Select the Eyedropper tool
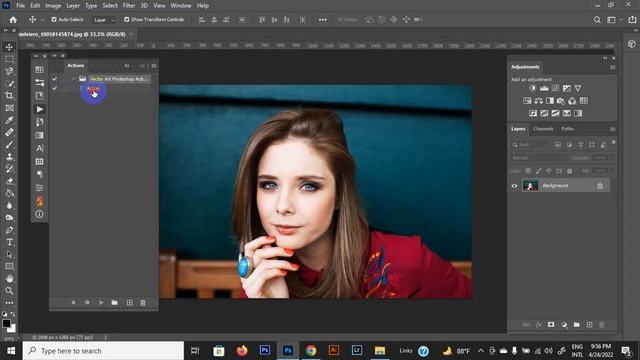 [9, 120]
